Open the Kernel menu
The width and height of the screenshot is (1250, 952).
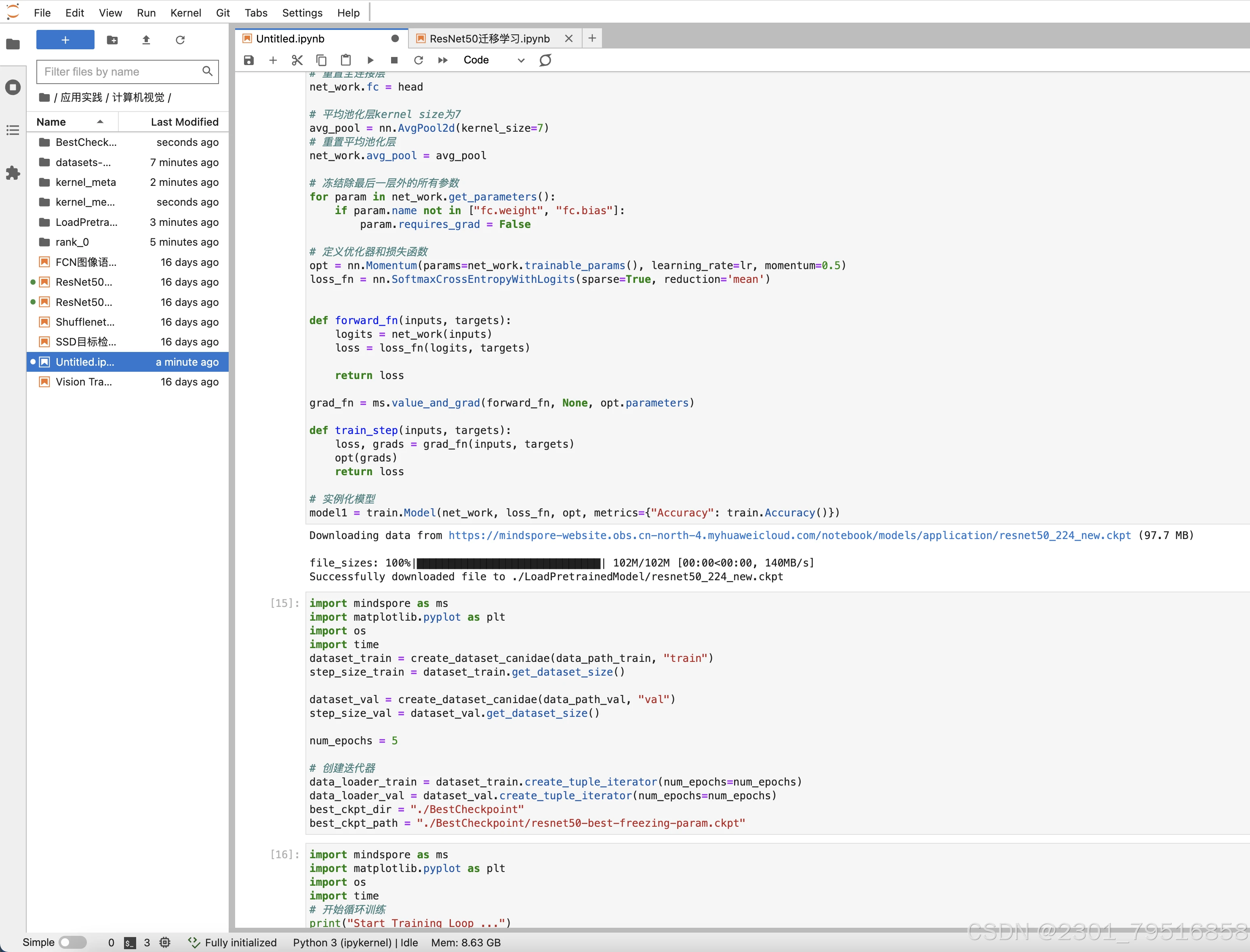(185, 13)
